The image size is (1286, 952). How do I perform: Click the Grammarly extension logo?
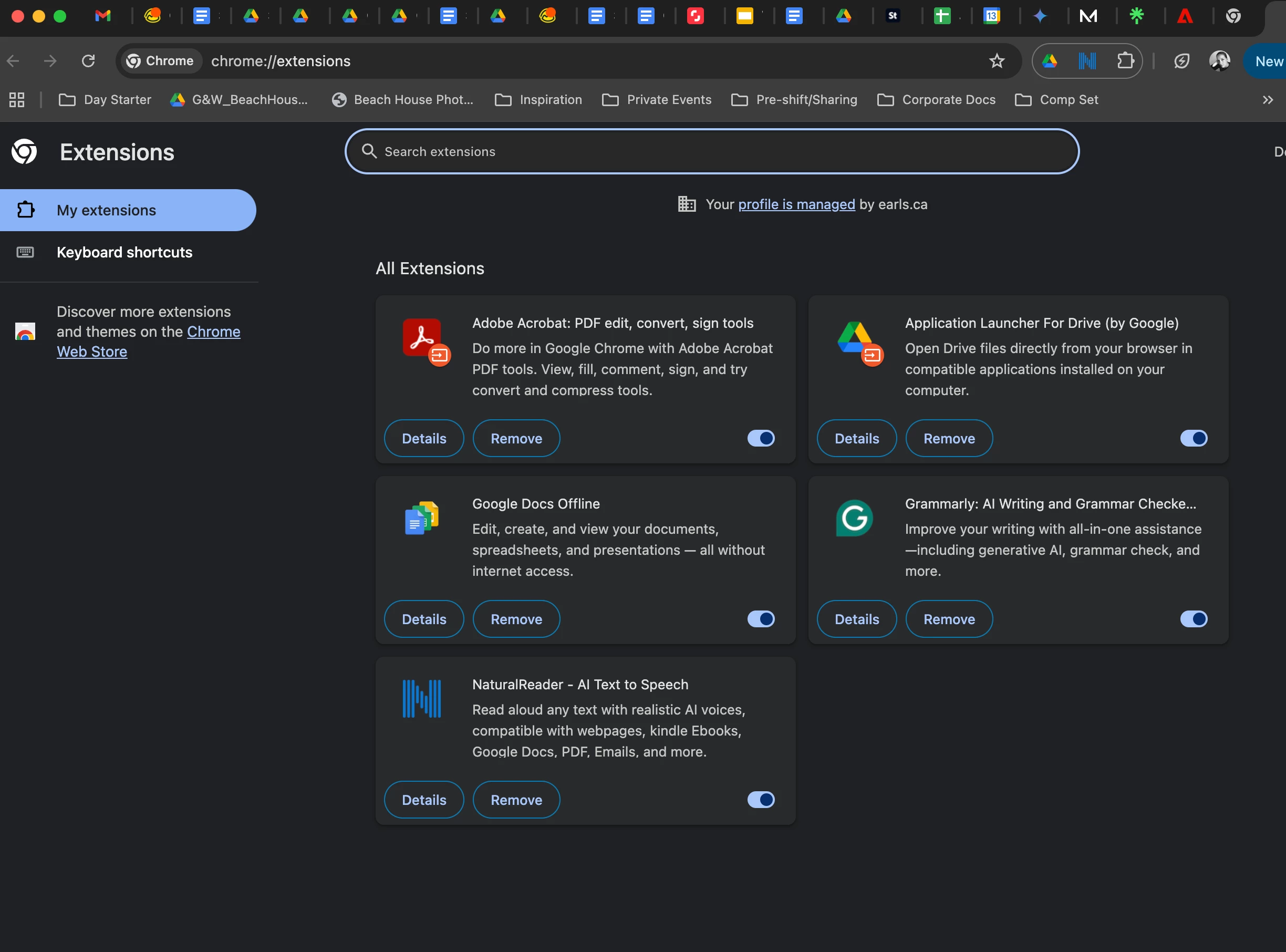pyautogui.click(x=855, y=518)
